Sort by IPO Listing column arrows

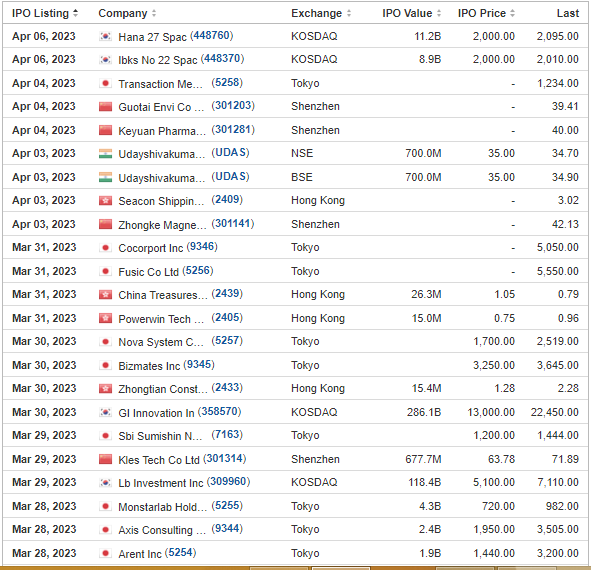[75, 13]
